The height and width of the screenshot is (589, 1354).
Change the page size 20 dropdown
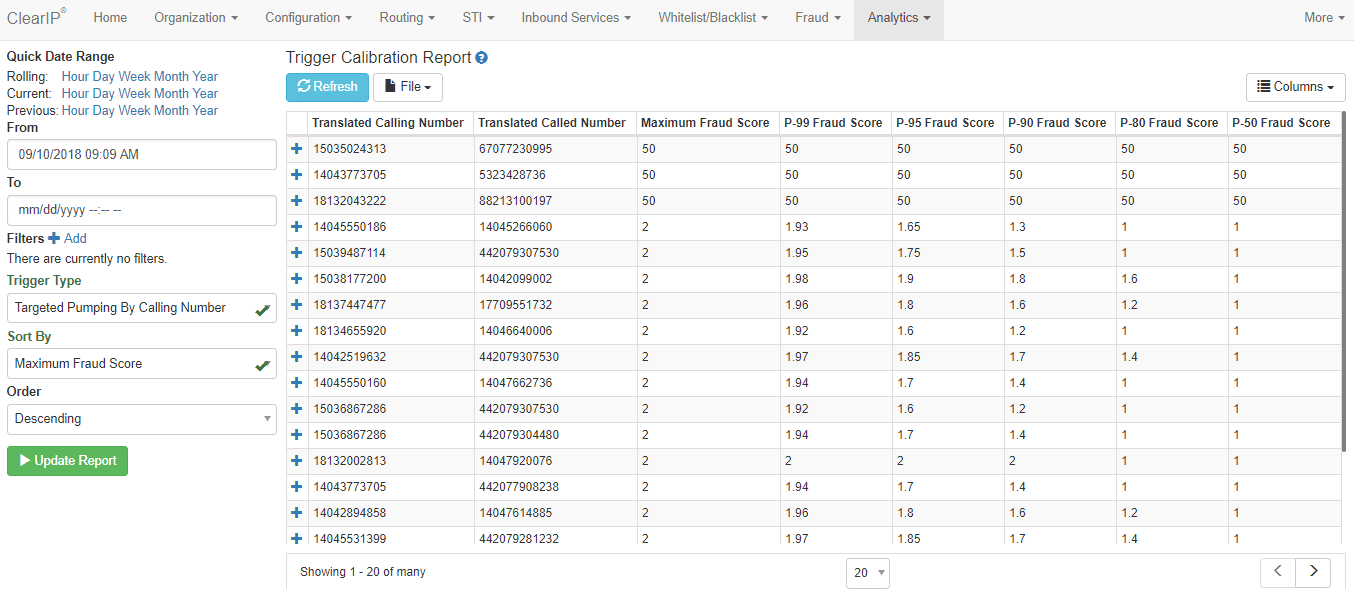(867, 573)
